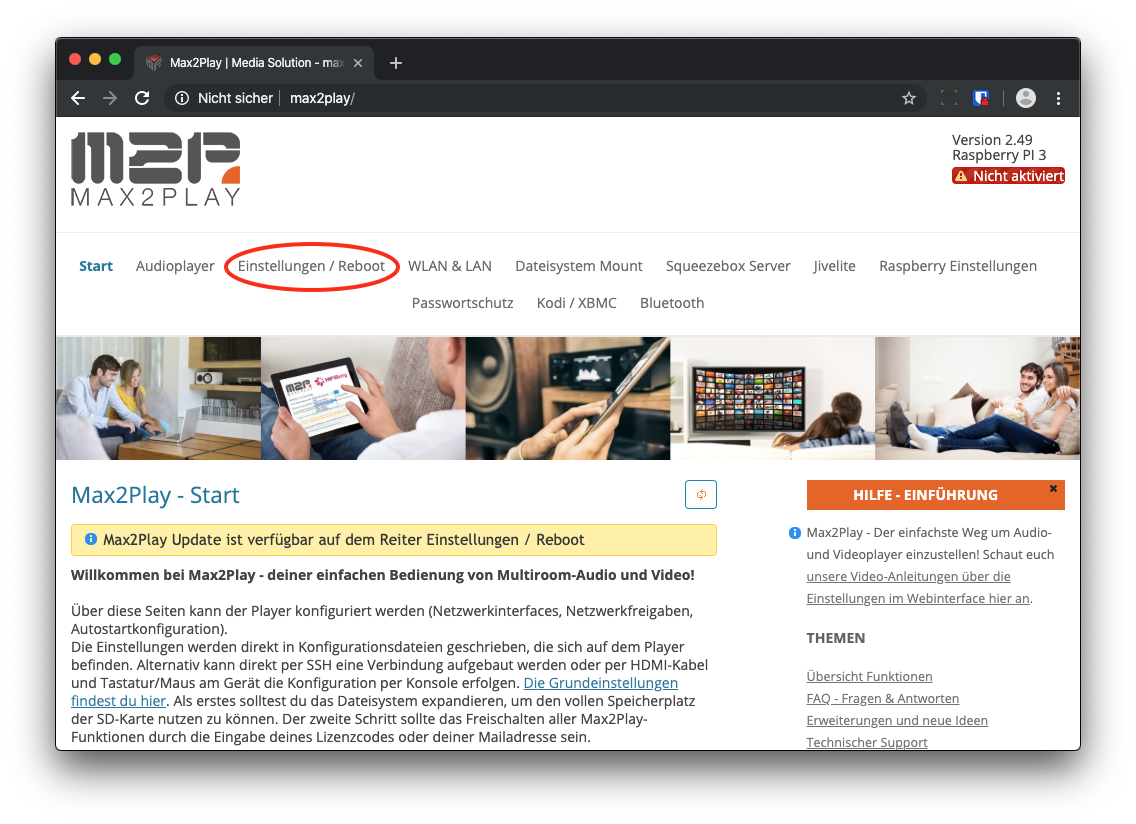Open Chrome three-dot menu
Screen dimensions: 1136x824
point(1058,98)
